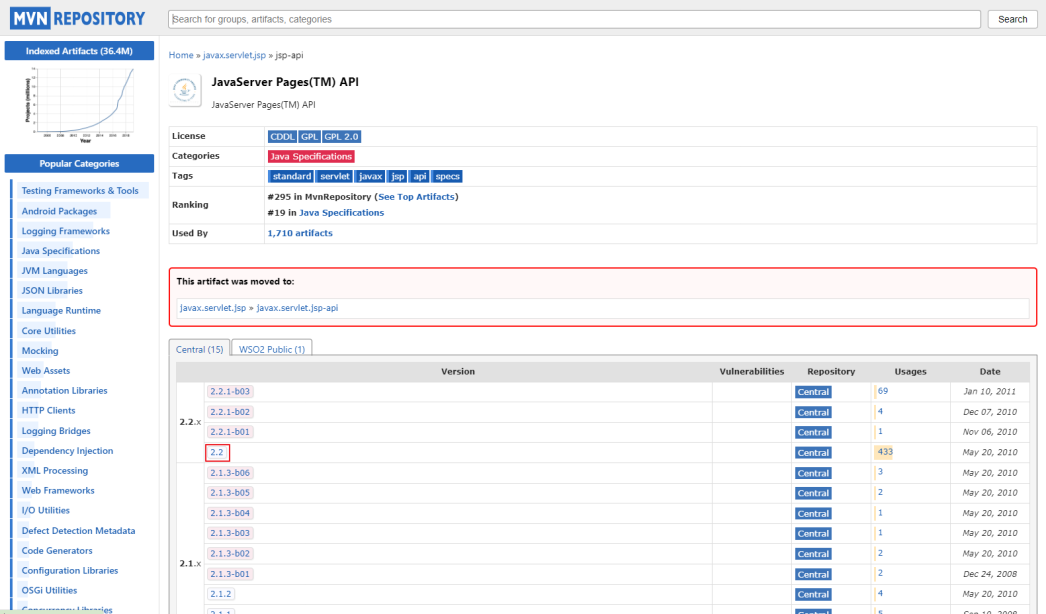Open the 1,710 artifacts link
The height and width of the screenshot is (614, 1046).
300,233
